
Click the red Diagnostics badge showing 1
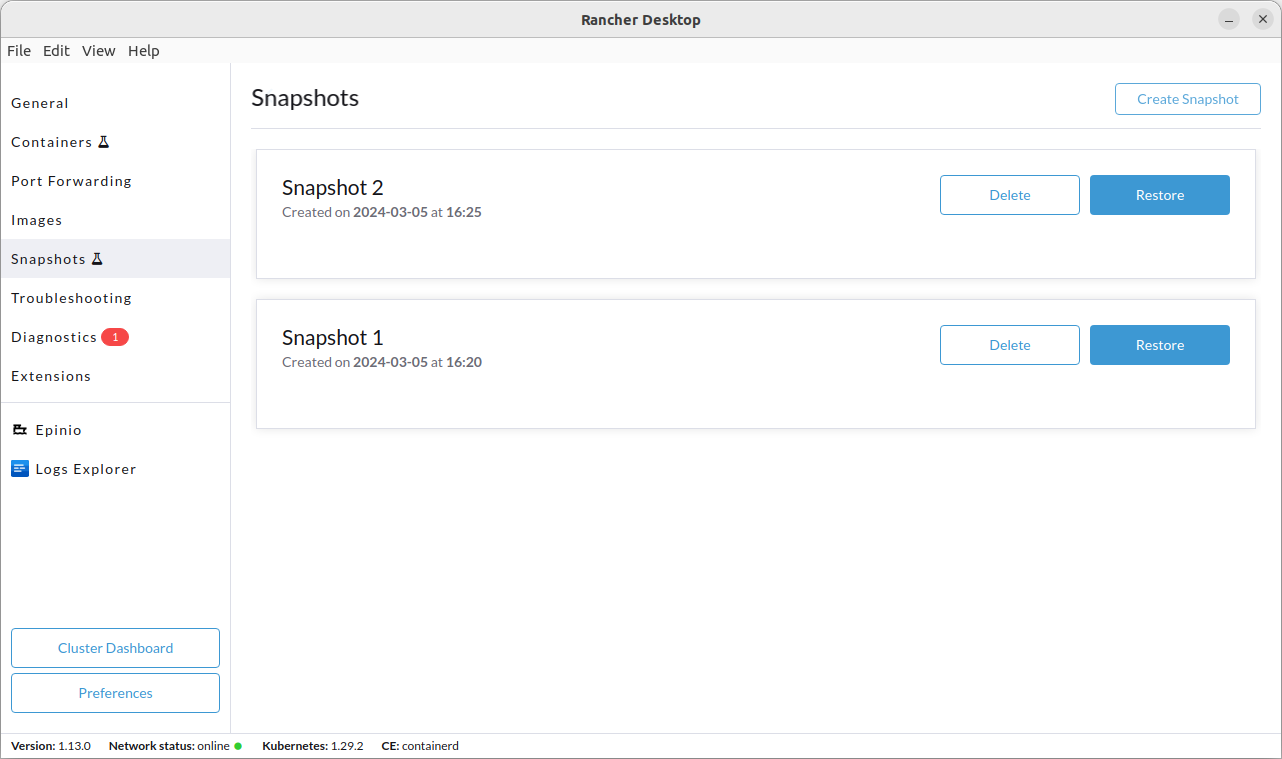(x=115, y=337)
